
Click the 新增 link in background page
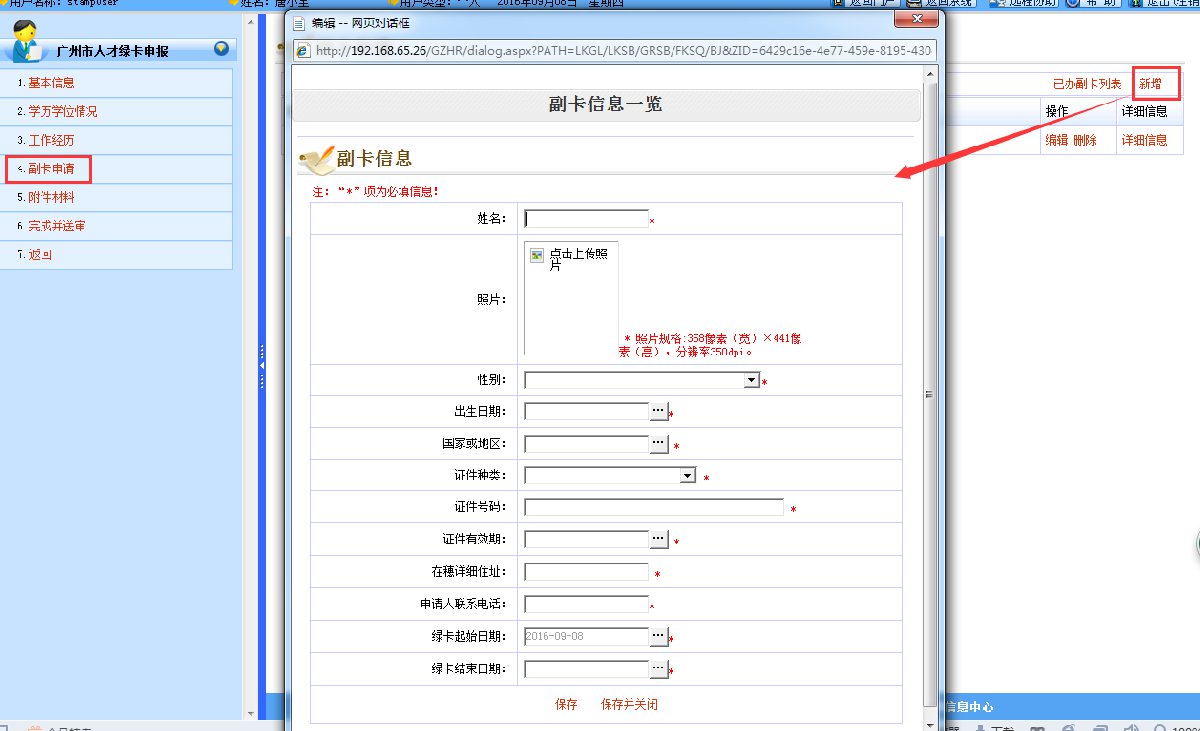click(1151, 84)
